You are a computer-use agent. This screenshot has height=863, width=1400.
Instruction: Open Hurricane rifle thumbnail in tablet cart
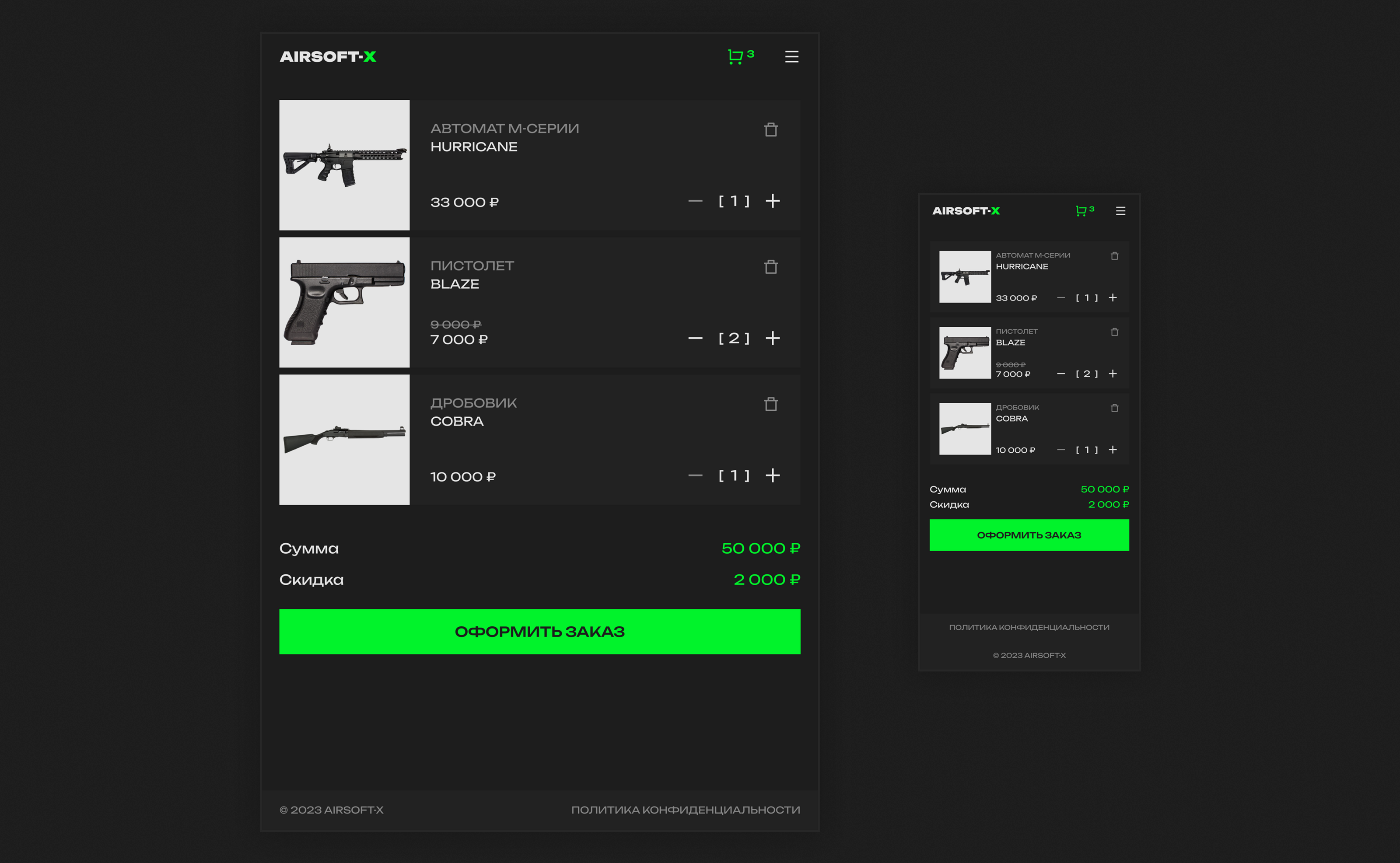point(344,165)
